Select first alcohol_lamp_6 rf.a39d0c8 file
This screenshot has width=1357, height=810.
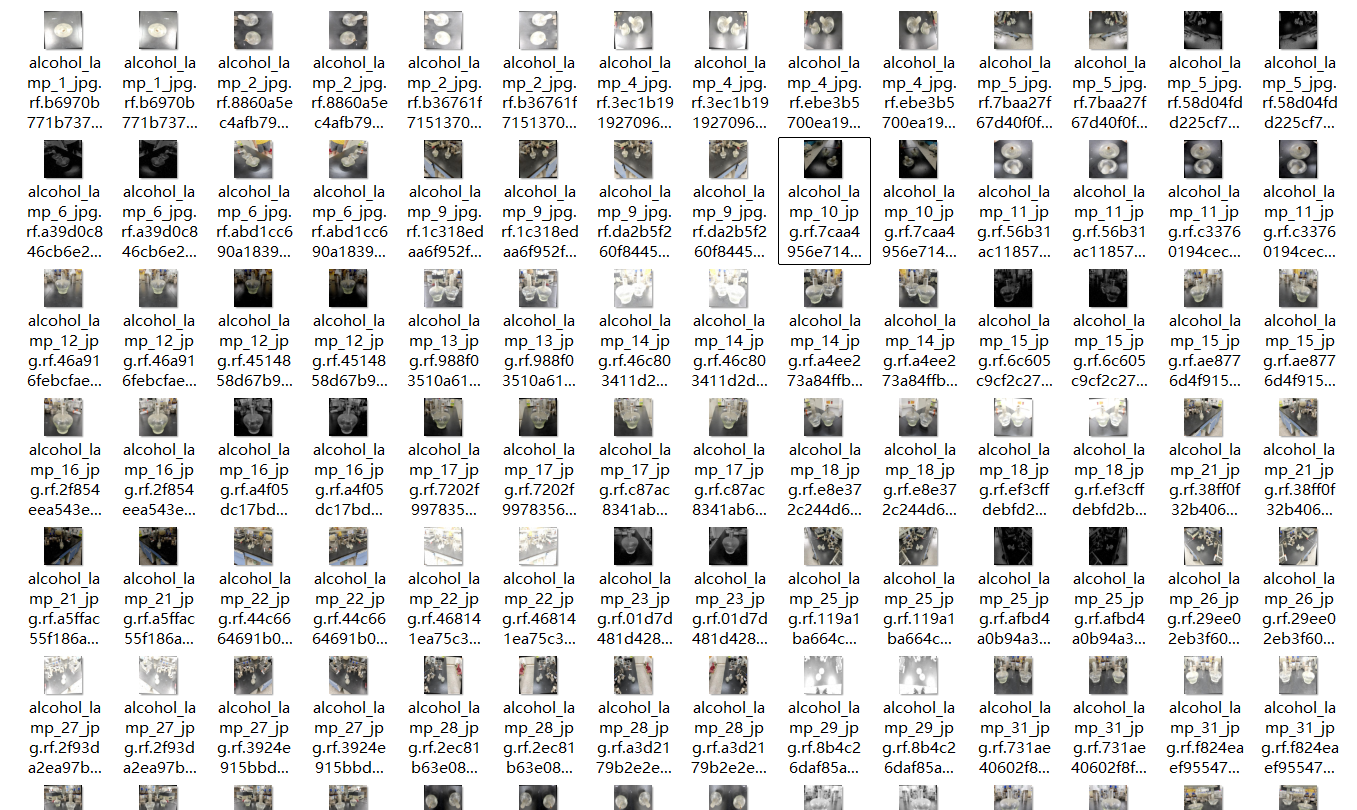coord(64,201)
